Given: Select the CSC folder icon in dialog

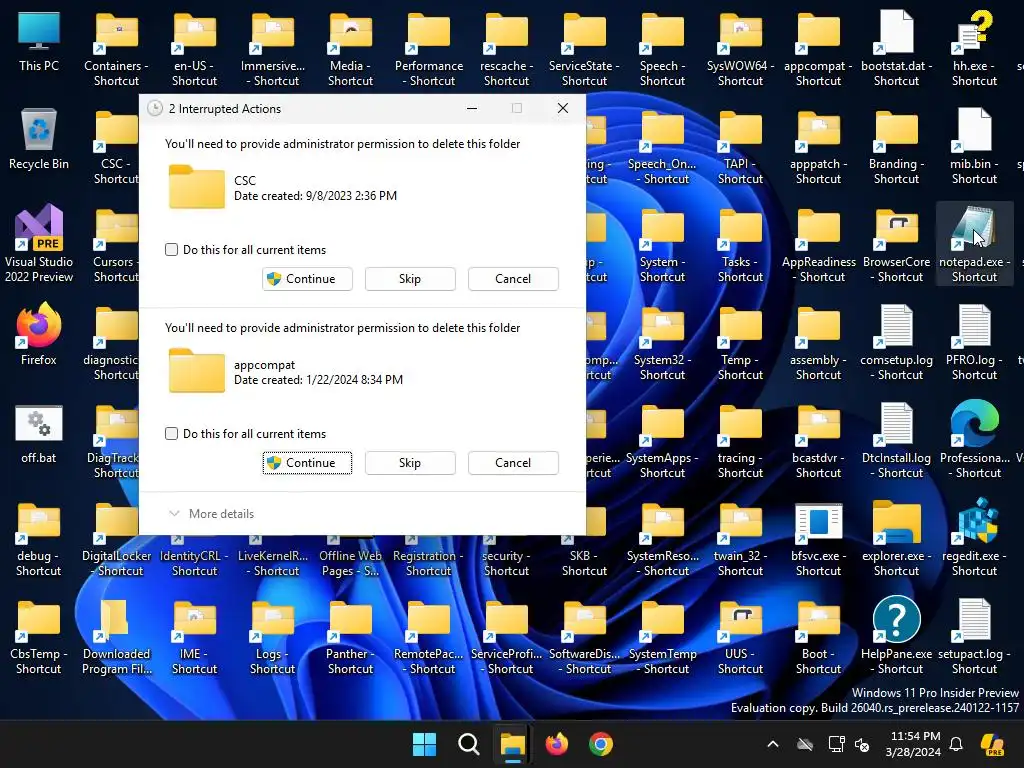Looking at the screenshot, I should 197,187.
